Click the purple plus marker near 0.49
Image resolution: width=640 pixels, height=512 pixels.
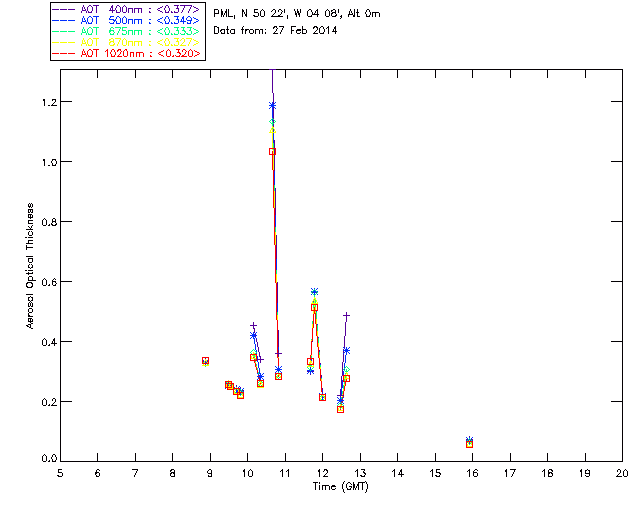[x=347, y=316]
